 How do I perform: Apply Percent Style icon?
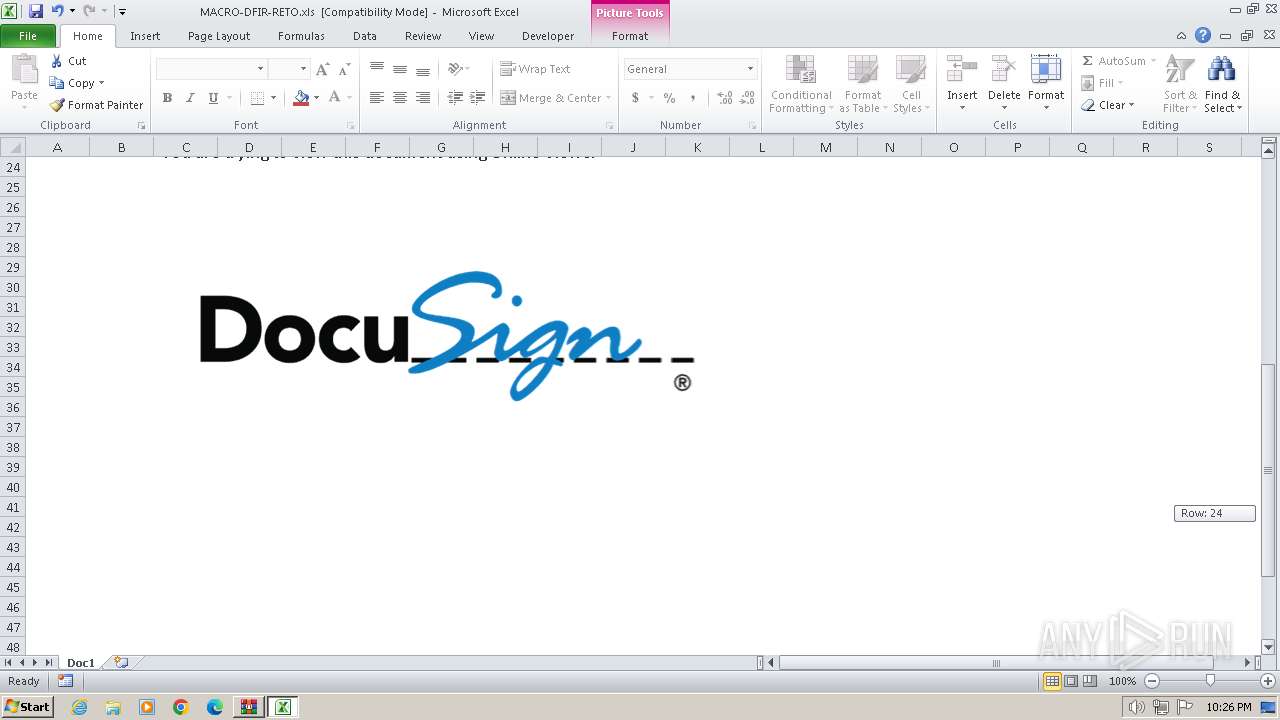(x=669, y=98)
